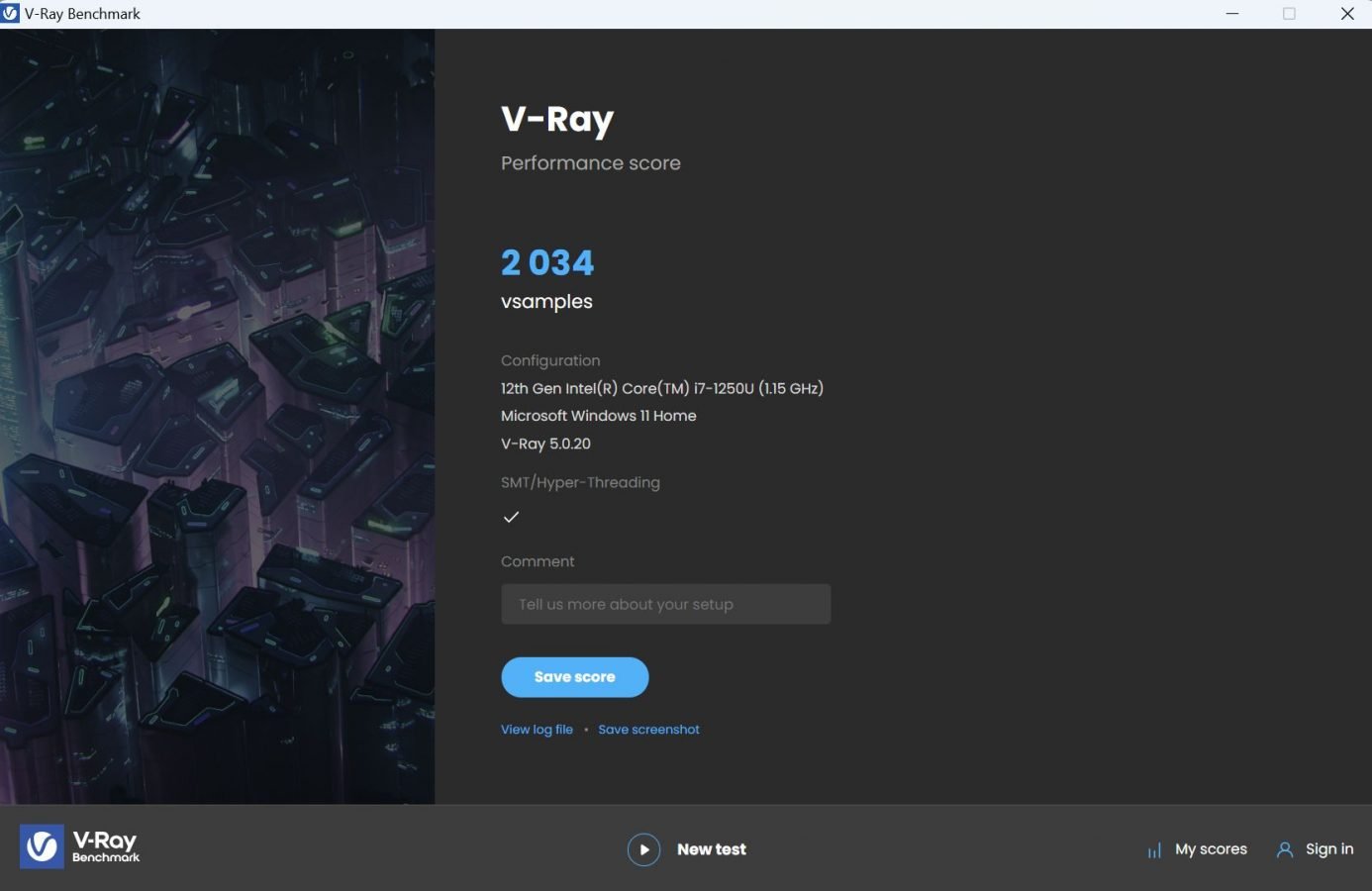Click the CPU configuration text line
This screenshot has height=891, width=1372.
pyautogui.click(x=662, y=388)
